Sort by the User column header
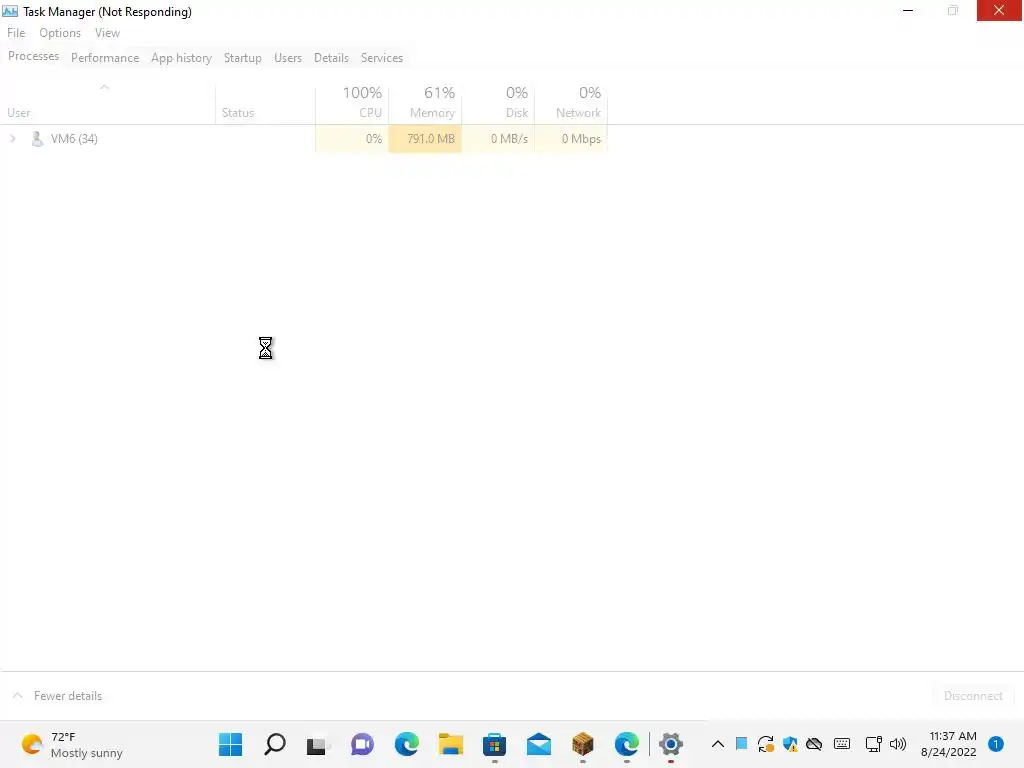Screen dimensions: 1024x768 [x=108, y=104]
